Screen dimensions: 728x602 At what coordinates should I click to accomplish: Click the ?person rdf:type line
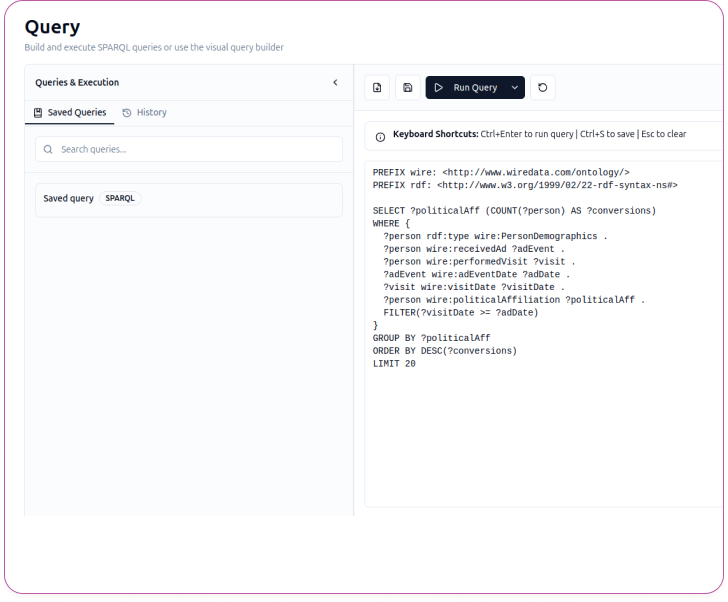[x=495, y=236]
